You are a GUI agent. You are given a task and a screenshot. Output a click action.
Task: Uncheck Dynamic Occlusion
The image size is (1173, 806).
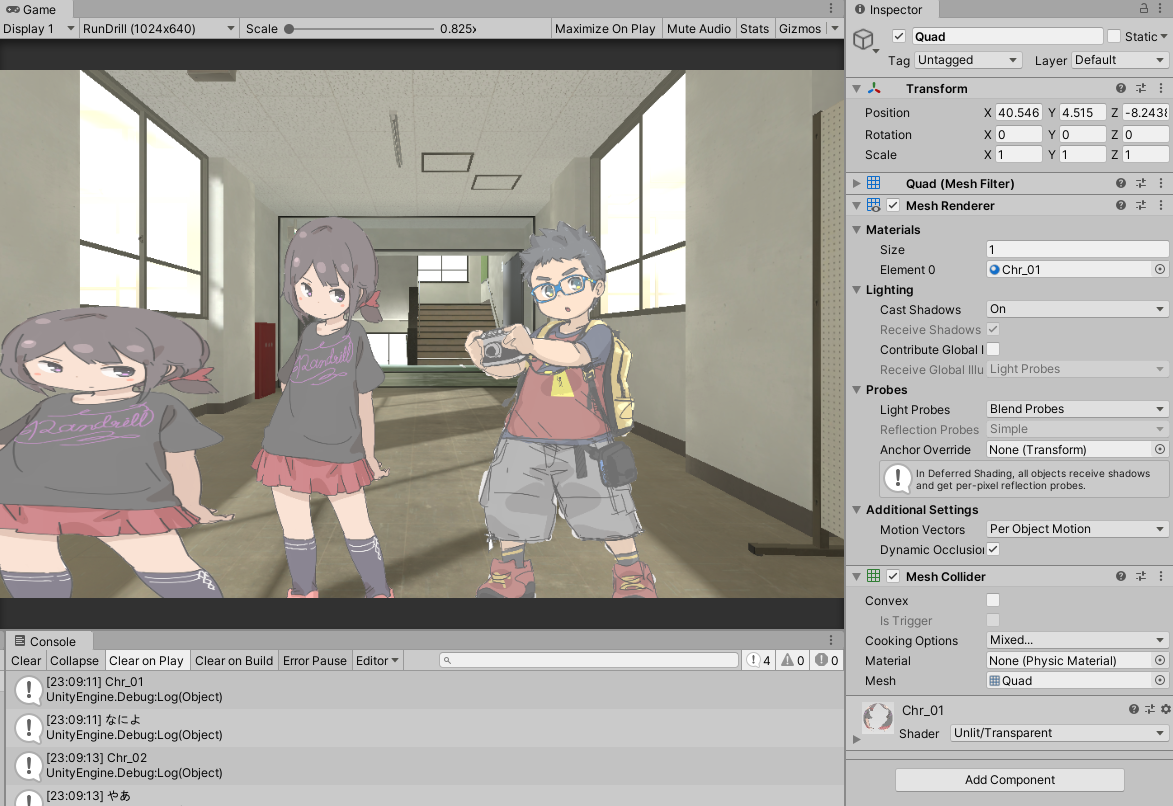[993, 549]
